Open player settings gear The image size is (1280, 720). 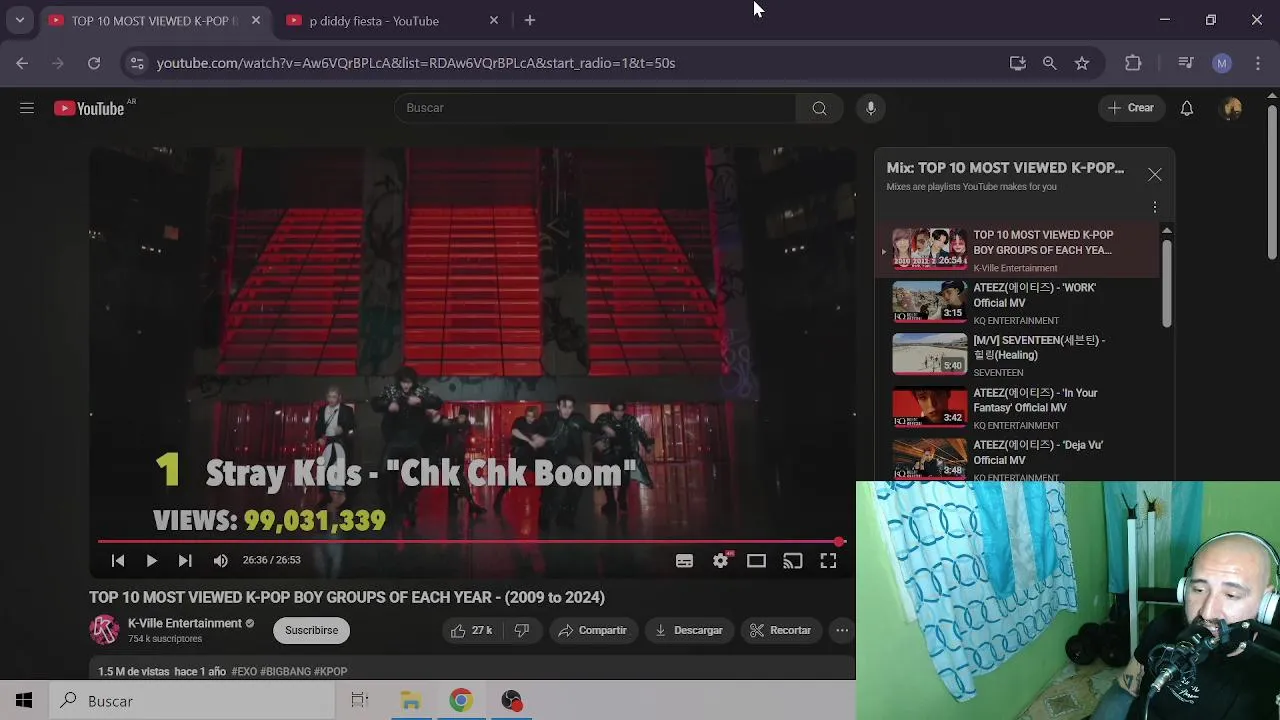click(x=721, y=561)
